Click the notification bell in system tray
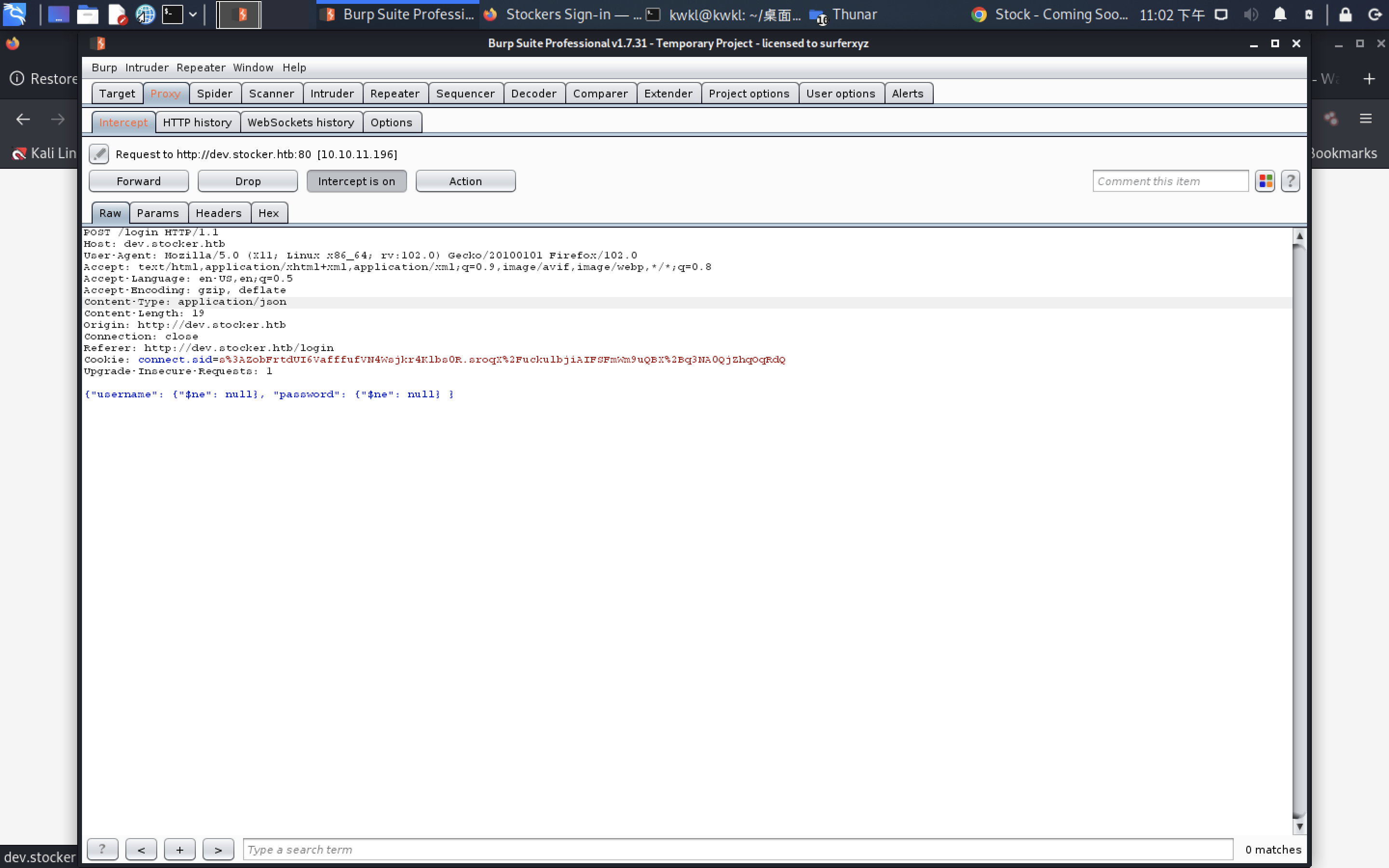This screenshot has height=868, width=1389. tap(1280, 14)
